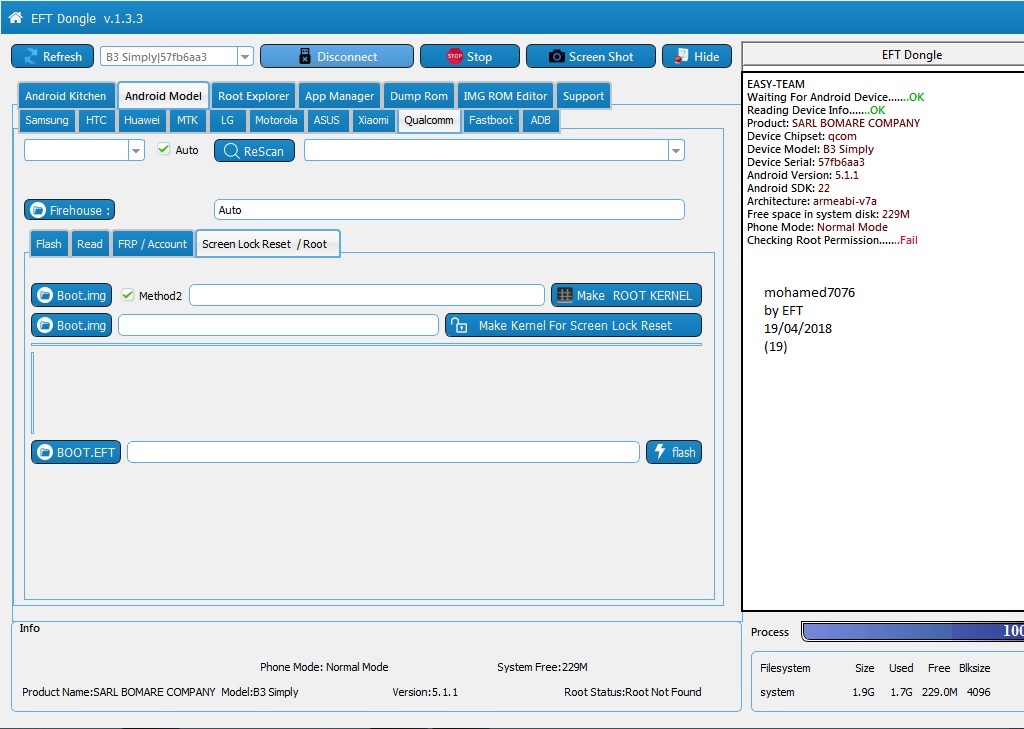
Task: Click the BOOT.EFT file path field
Action: (x=383, y=451)
